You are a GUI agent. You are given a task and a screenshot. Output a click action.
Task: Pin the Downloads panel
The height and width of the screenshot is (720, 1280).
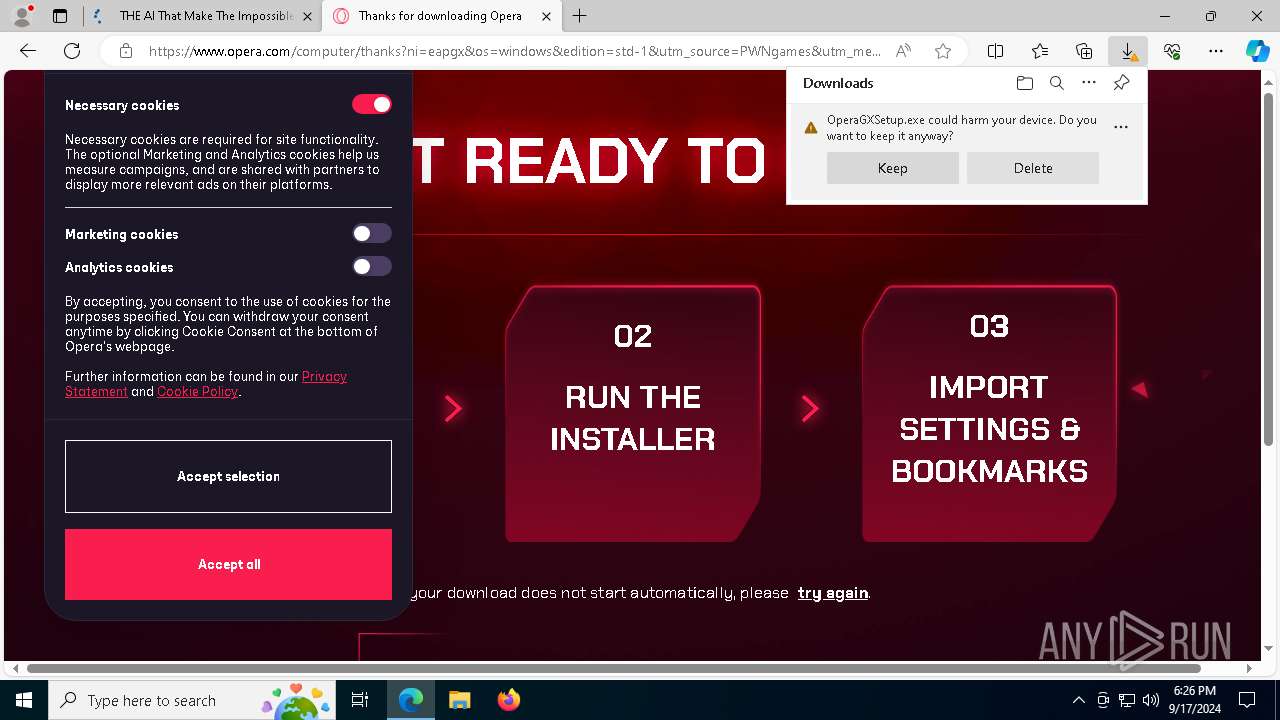(x=1121, y=83)
